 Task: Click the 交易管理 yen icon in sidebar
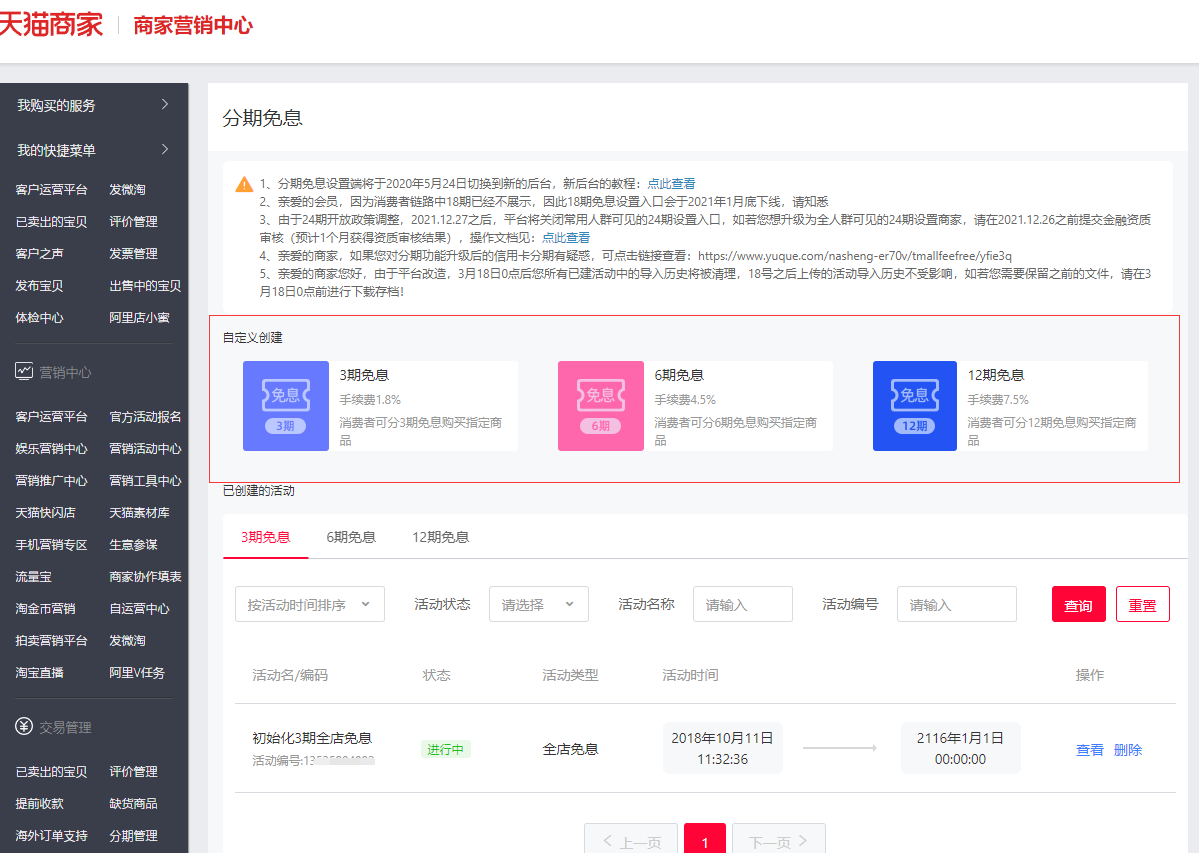24,726
